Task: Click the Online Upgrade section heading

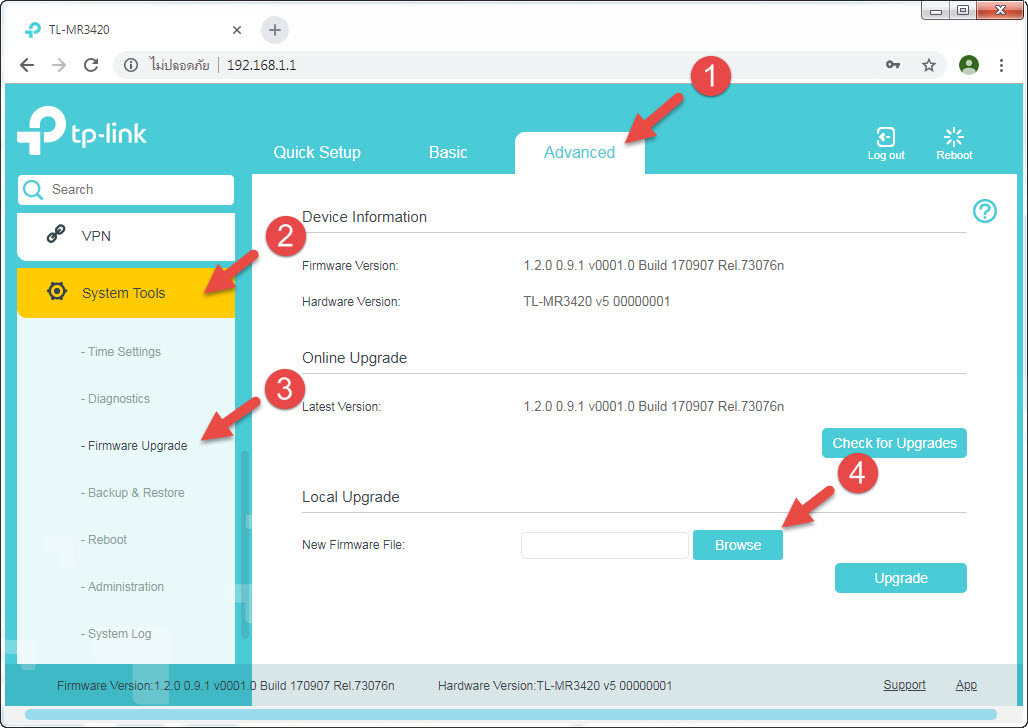Action: pos(354,358)
